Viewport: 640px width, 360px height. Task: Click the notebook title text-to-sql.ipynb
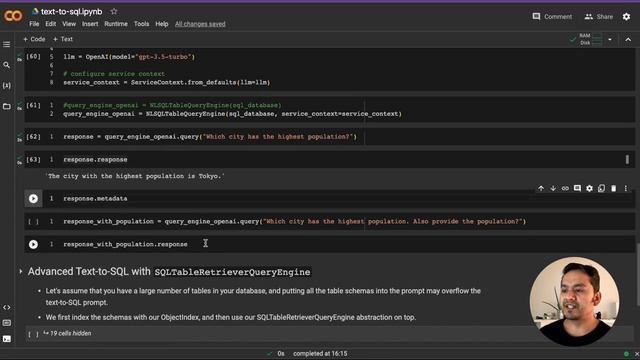tap(71, 12)
